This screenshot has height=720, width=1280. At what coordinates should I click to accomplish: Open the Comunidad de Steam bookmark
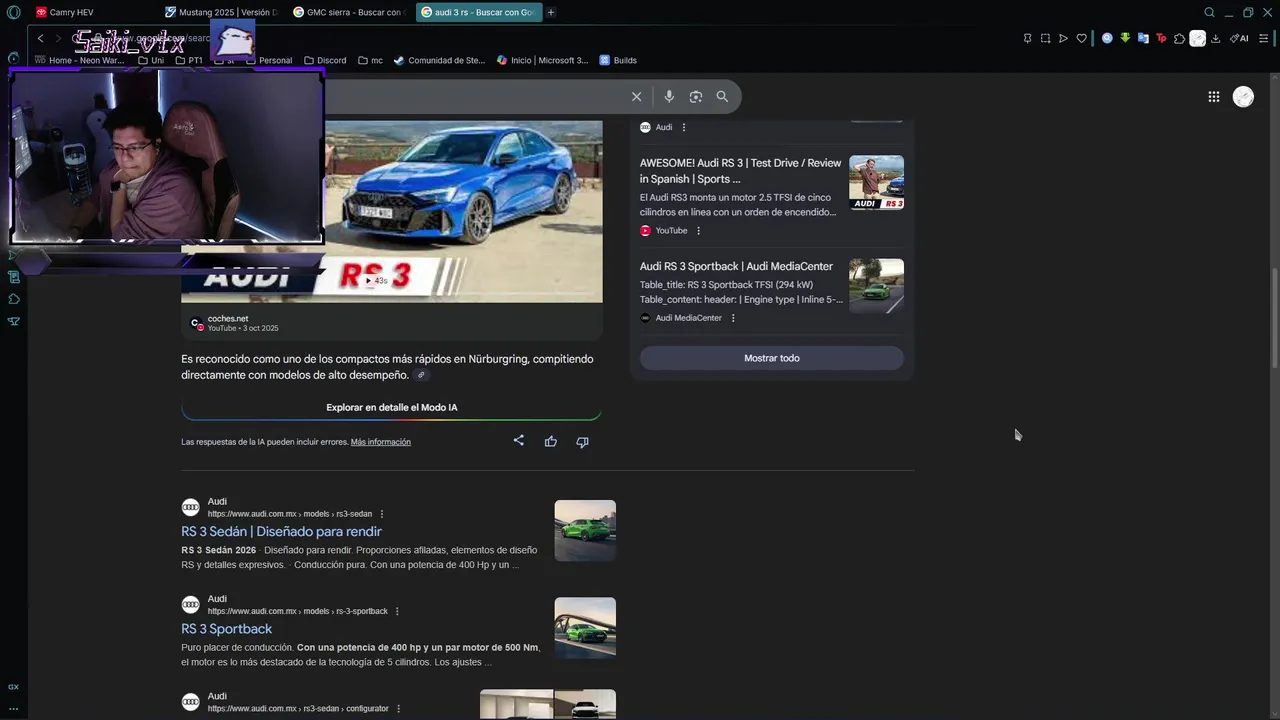pos(439,60)
